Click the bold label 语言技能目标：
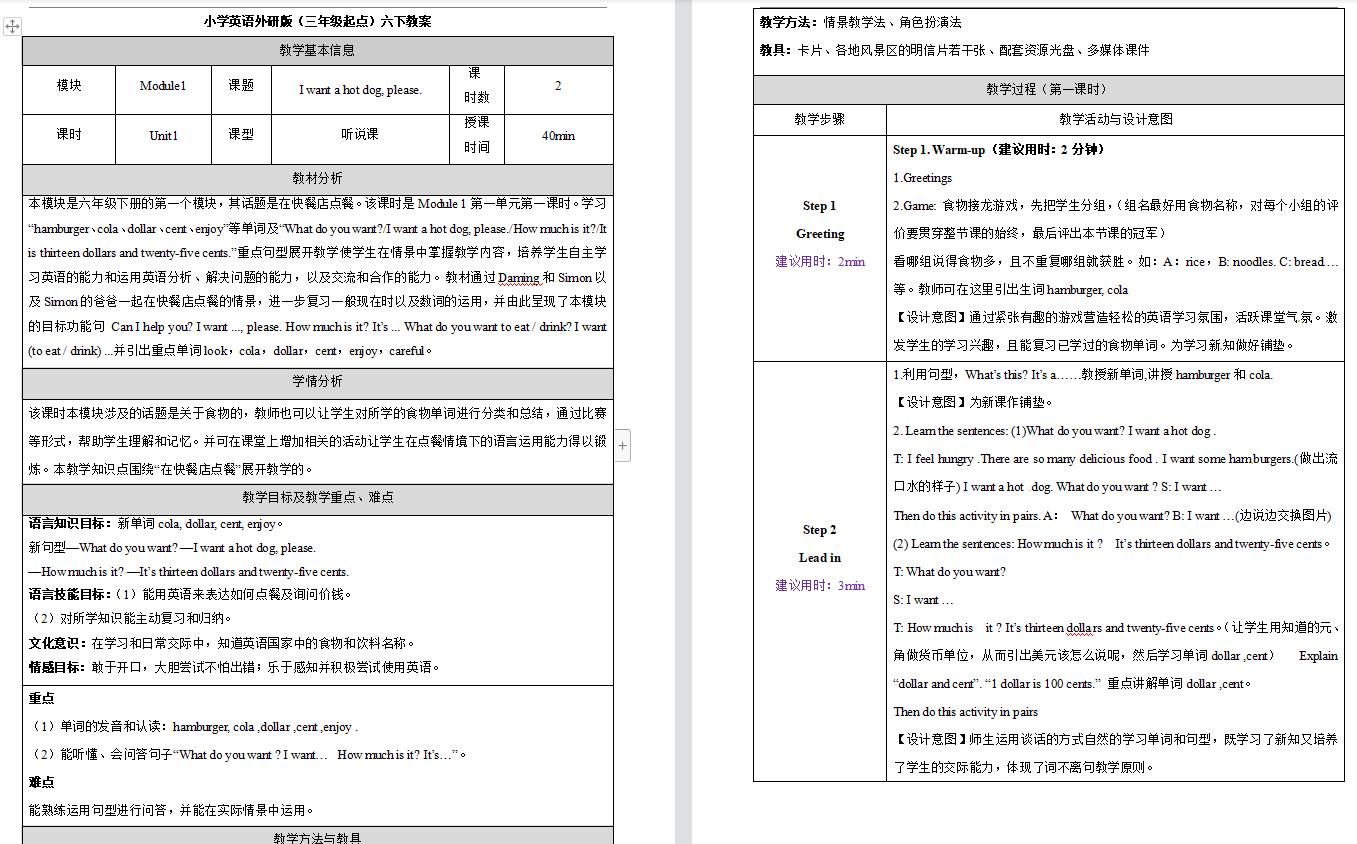This screenshot has height=844, width=1357. 71,595
